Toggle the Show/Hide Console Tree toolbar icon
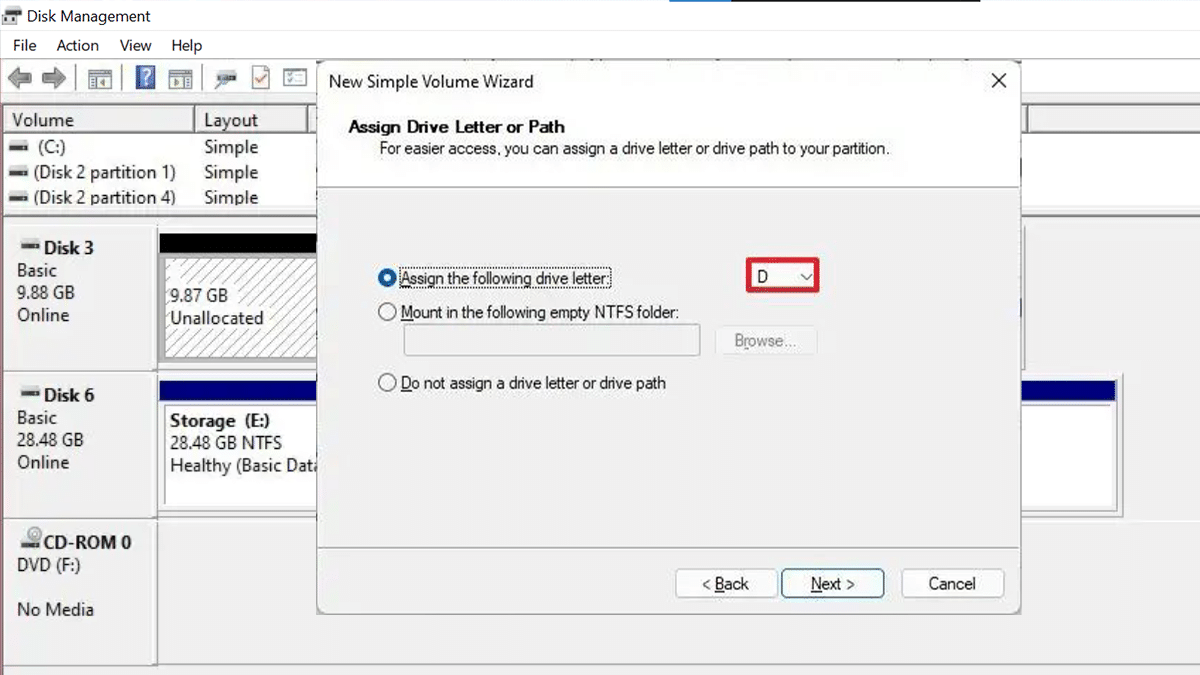 coord(99,79)
